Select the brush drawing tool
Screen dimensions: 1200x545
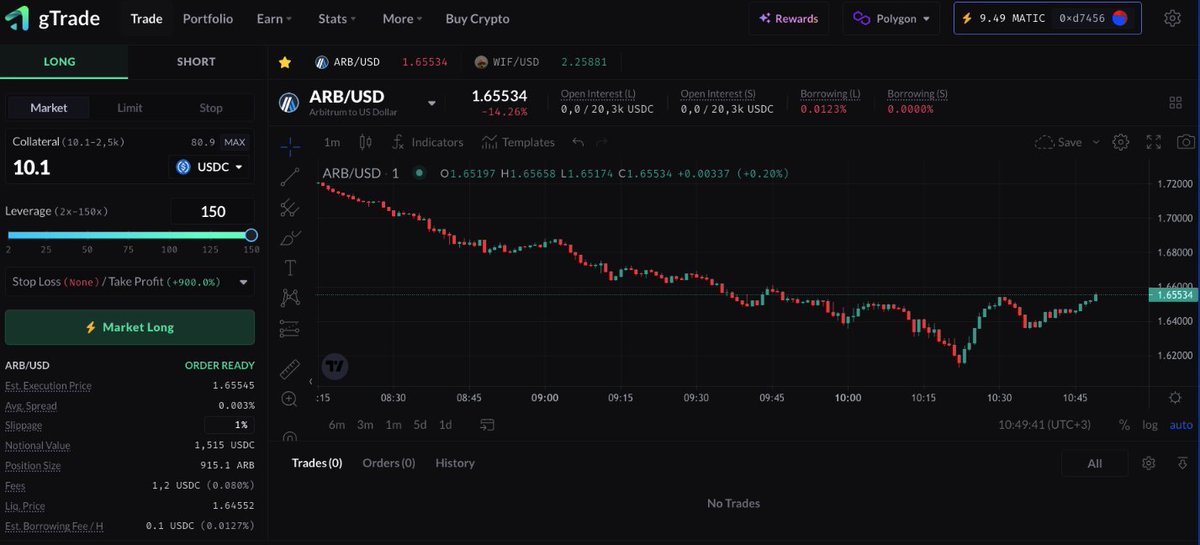(290, 238)
